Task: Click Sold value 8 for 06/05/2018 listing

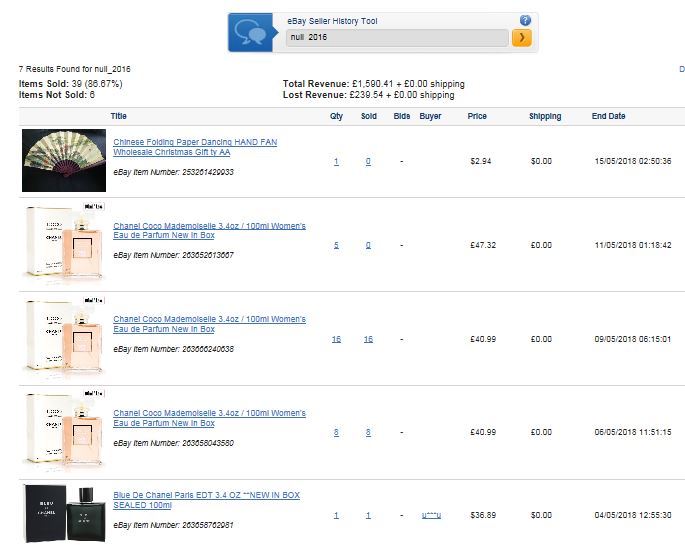Action: pos(368,432)
